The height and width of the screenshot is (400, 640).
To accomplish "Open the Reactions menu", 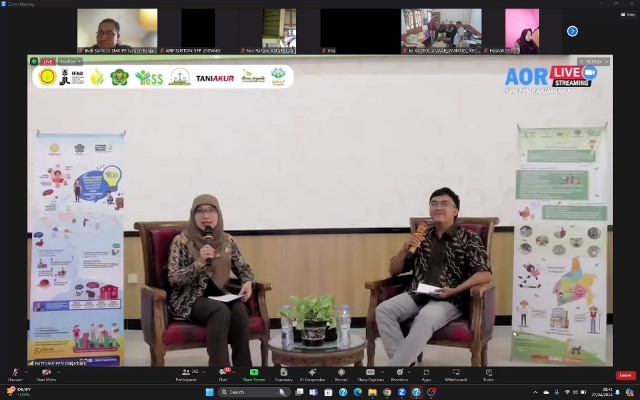I will pyautogui.click(x=400, y=375).
